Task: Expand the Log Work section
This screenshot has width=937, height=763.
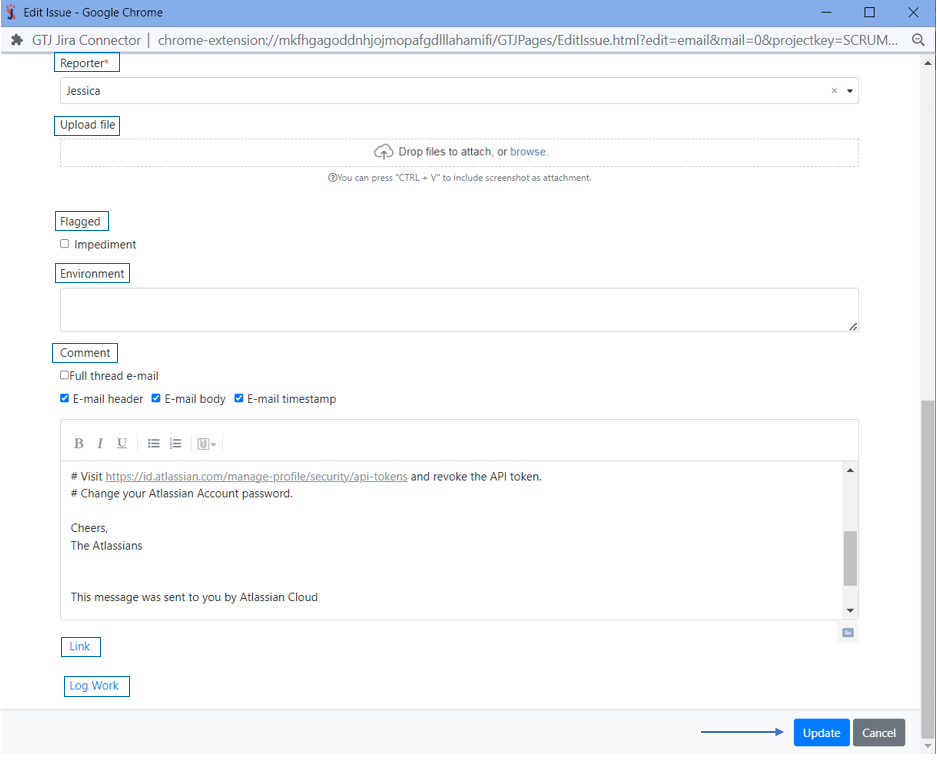Action: tap(94, 686)
